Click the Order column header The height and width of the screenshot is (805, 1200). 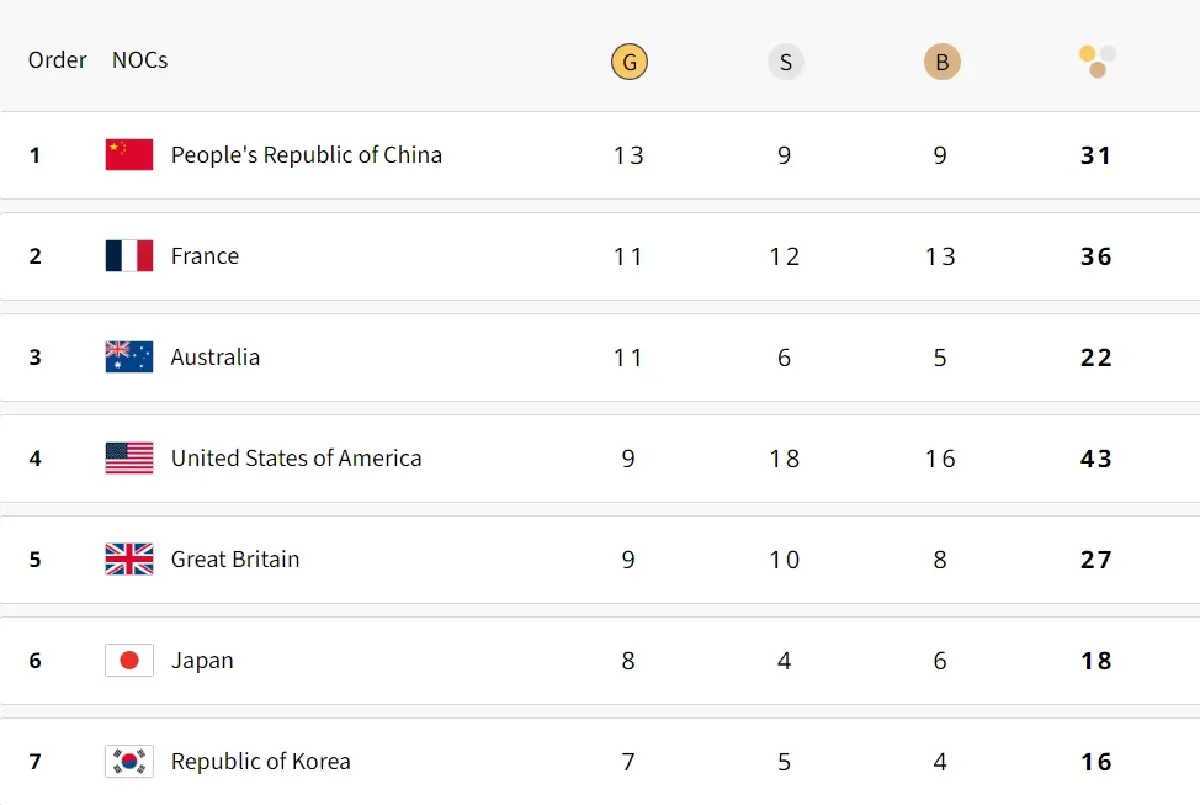pos(57,60)
